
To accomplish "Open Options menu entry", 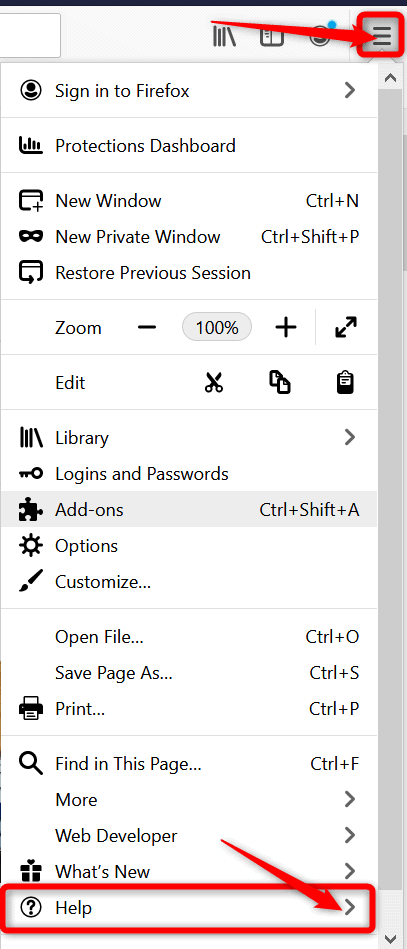I will (x=189, y=546).
